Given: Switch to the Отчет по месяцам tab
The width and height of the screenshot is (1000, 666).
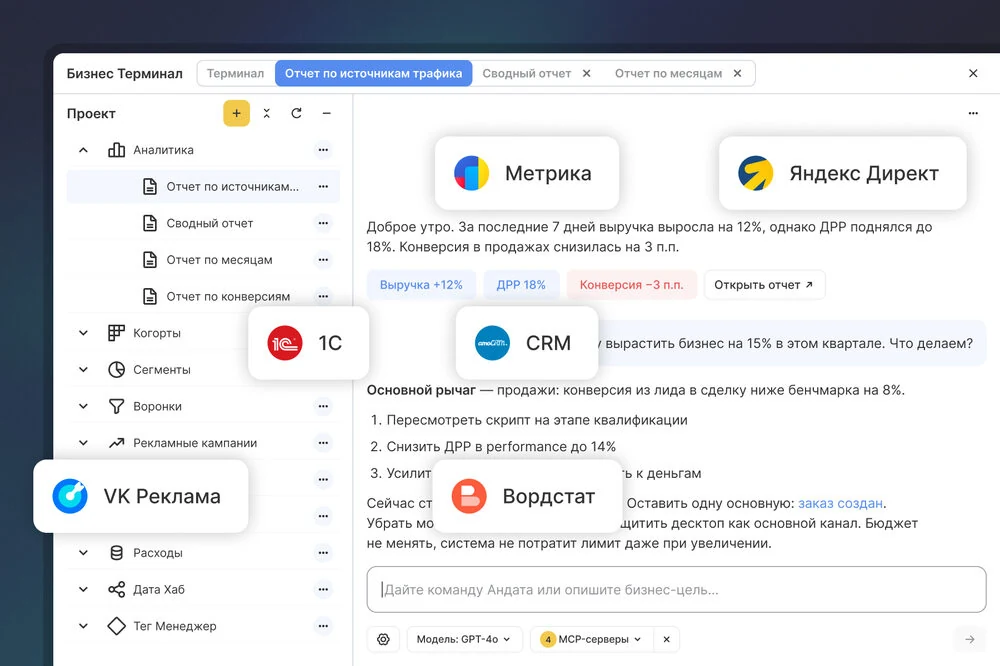Looking at the screenshot, I should point(668,73).
